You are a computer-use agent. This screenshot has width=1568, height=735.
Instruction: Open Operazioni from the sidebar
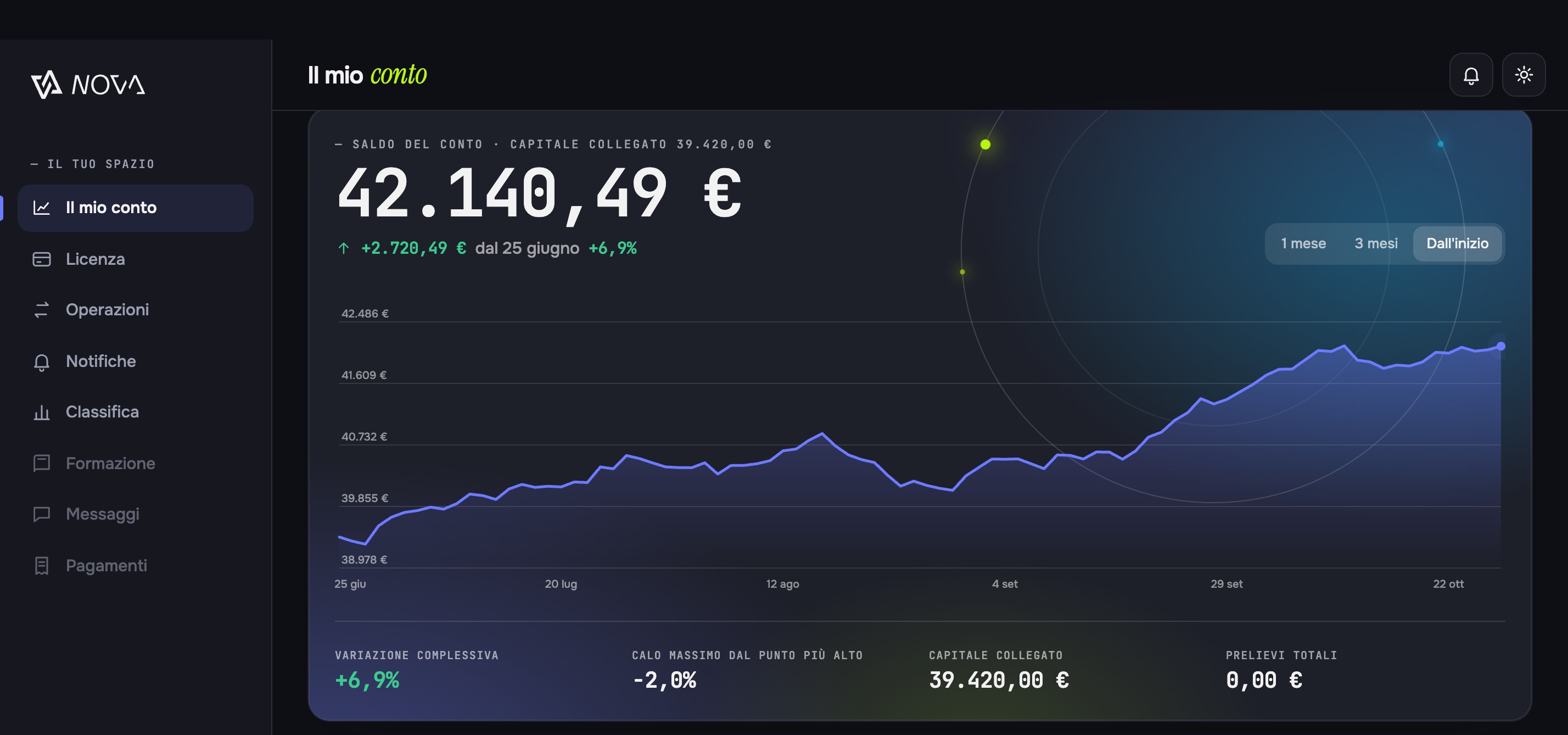coord(136,310)
